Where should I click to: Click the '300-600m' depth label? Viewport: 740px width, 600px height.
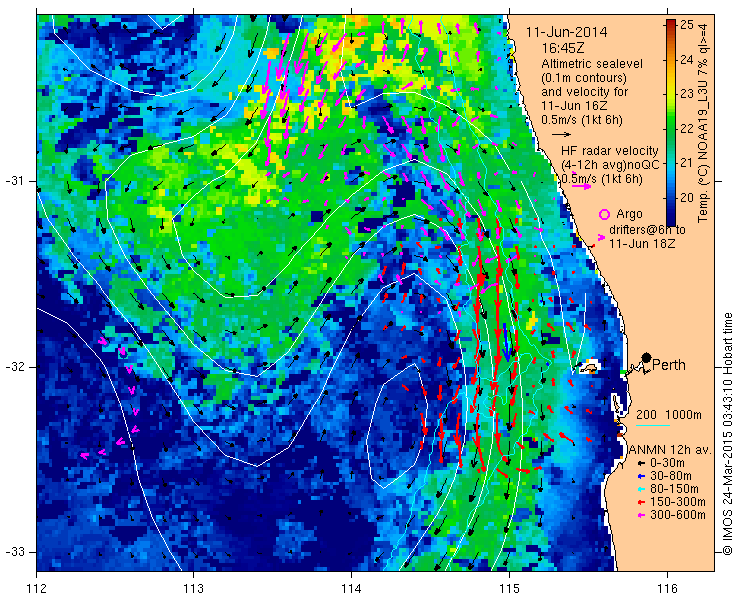pyautogui.click(x=678, y=515)
